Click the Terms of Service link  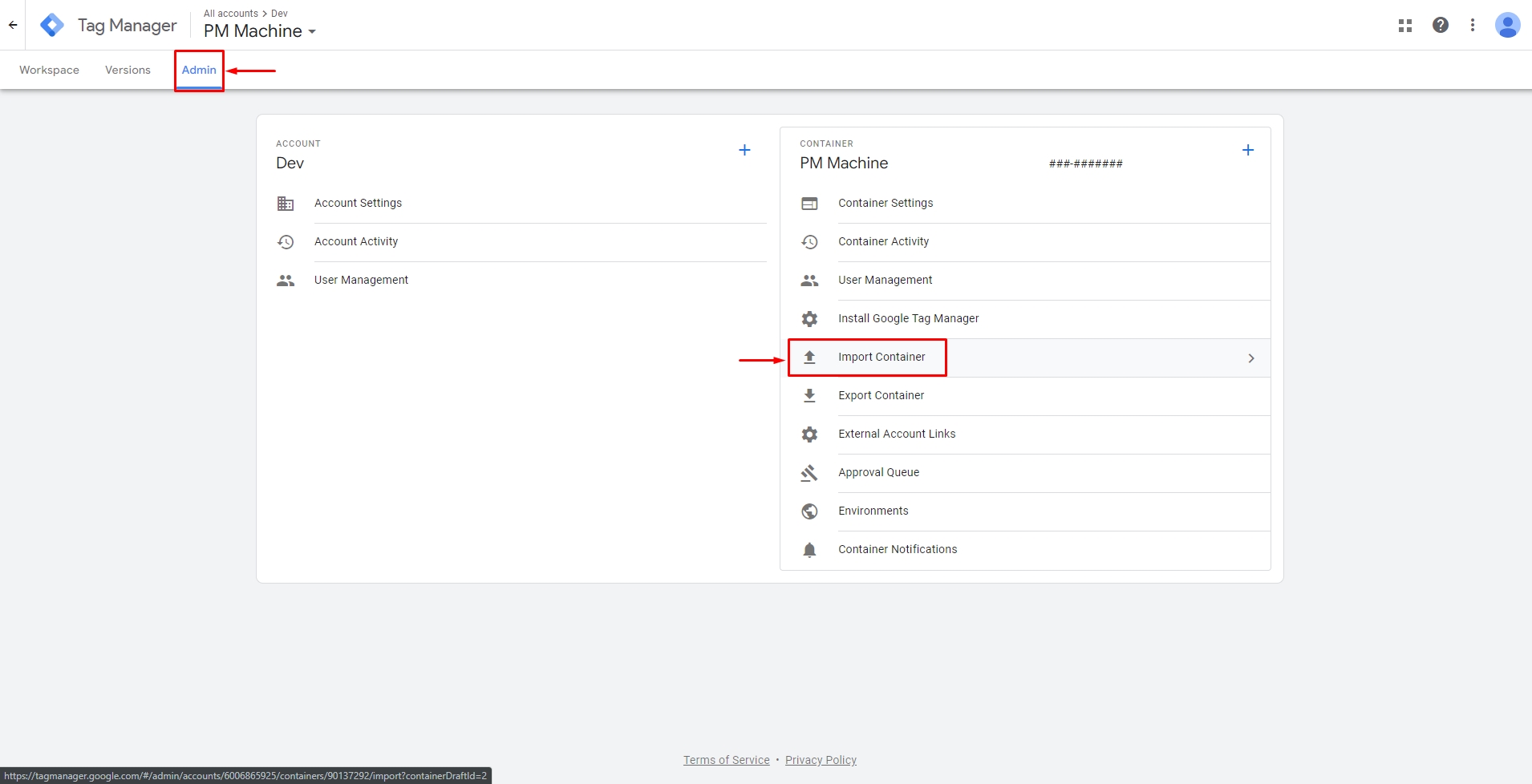[x=726, y=760]
